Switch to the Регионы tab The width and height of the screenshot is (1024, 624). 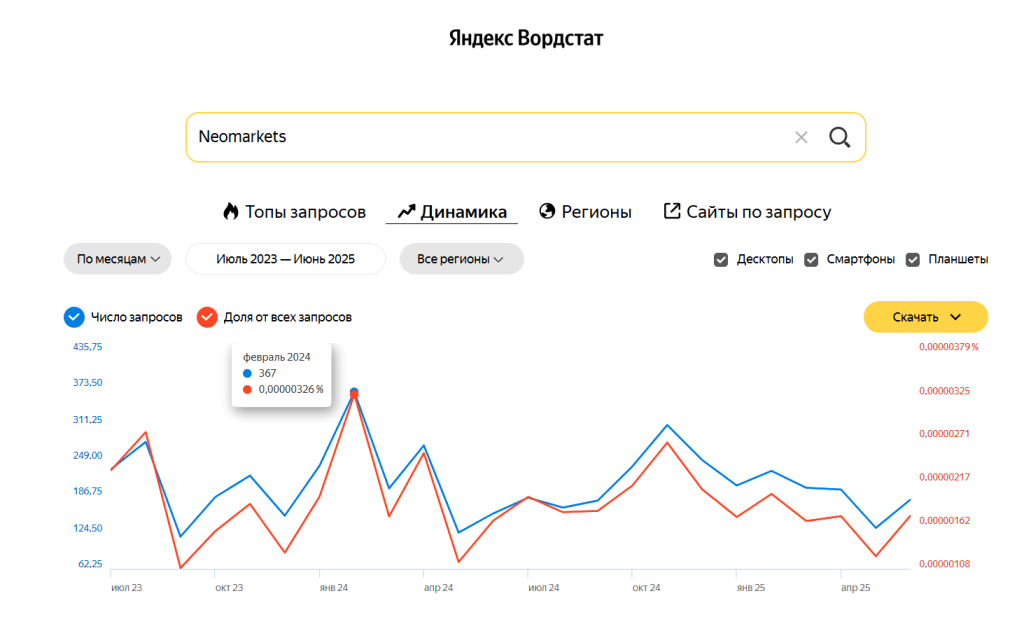596,212
